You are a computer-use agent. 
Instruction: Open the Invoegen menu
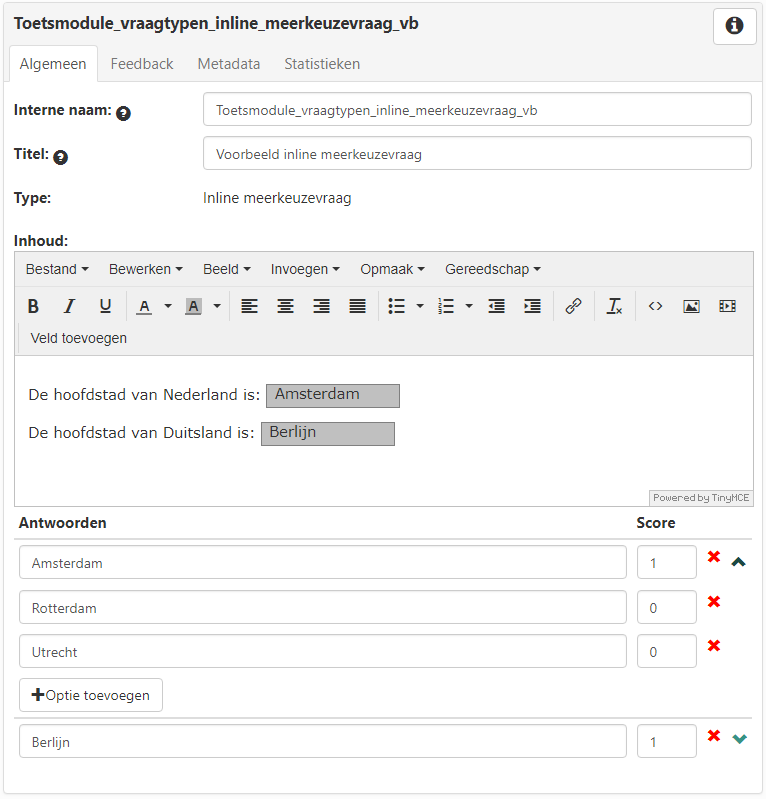coord(305,269)
